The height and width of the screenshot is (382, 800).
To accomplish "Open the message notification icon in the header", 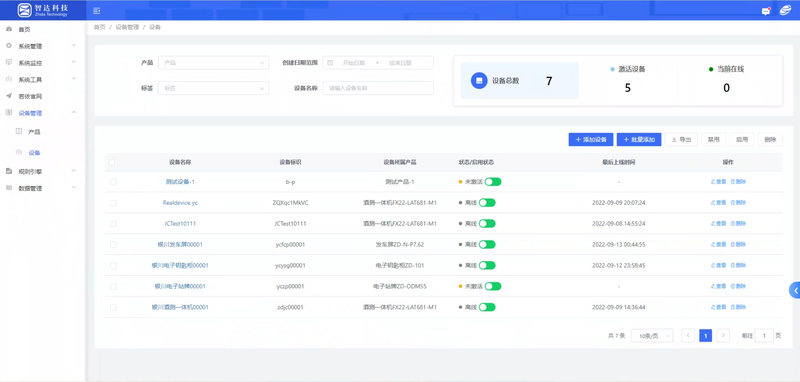I will [766, 11].
